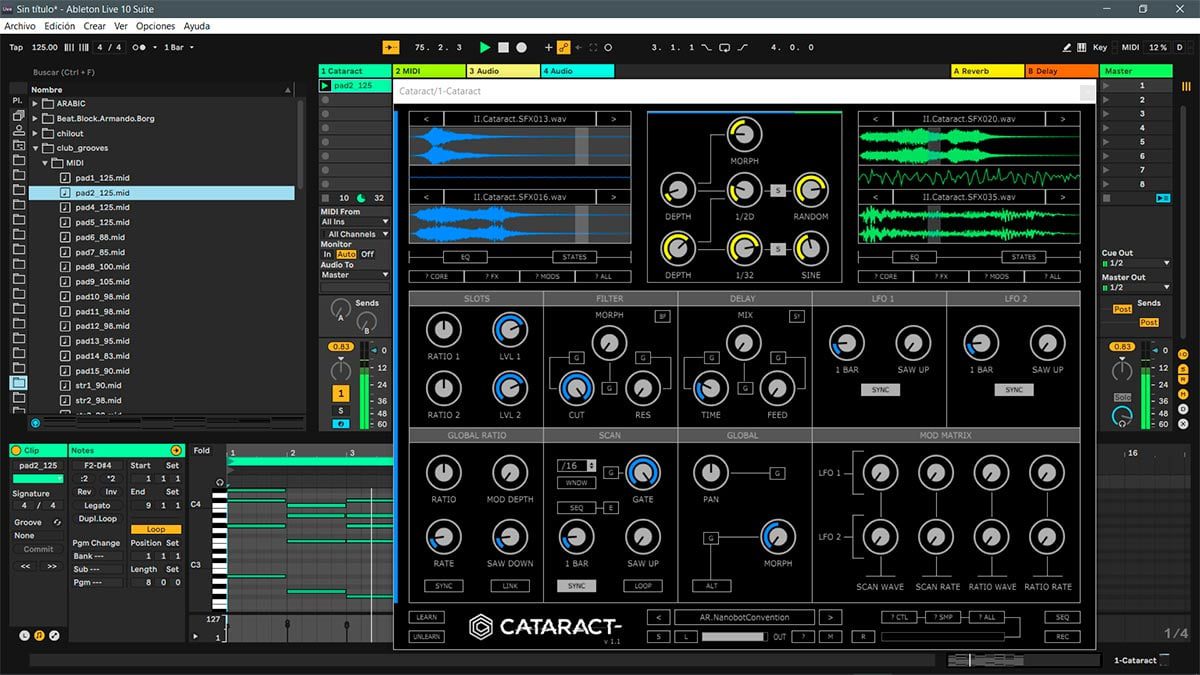Click the MIDI Arrangement Overdub plus icon
Viewport: 1200px width, 675px height.
point(548,47)
